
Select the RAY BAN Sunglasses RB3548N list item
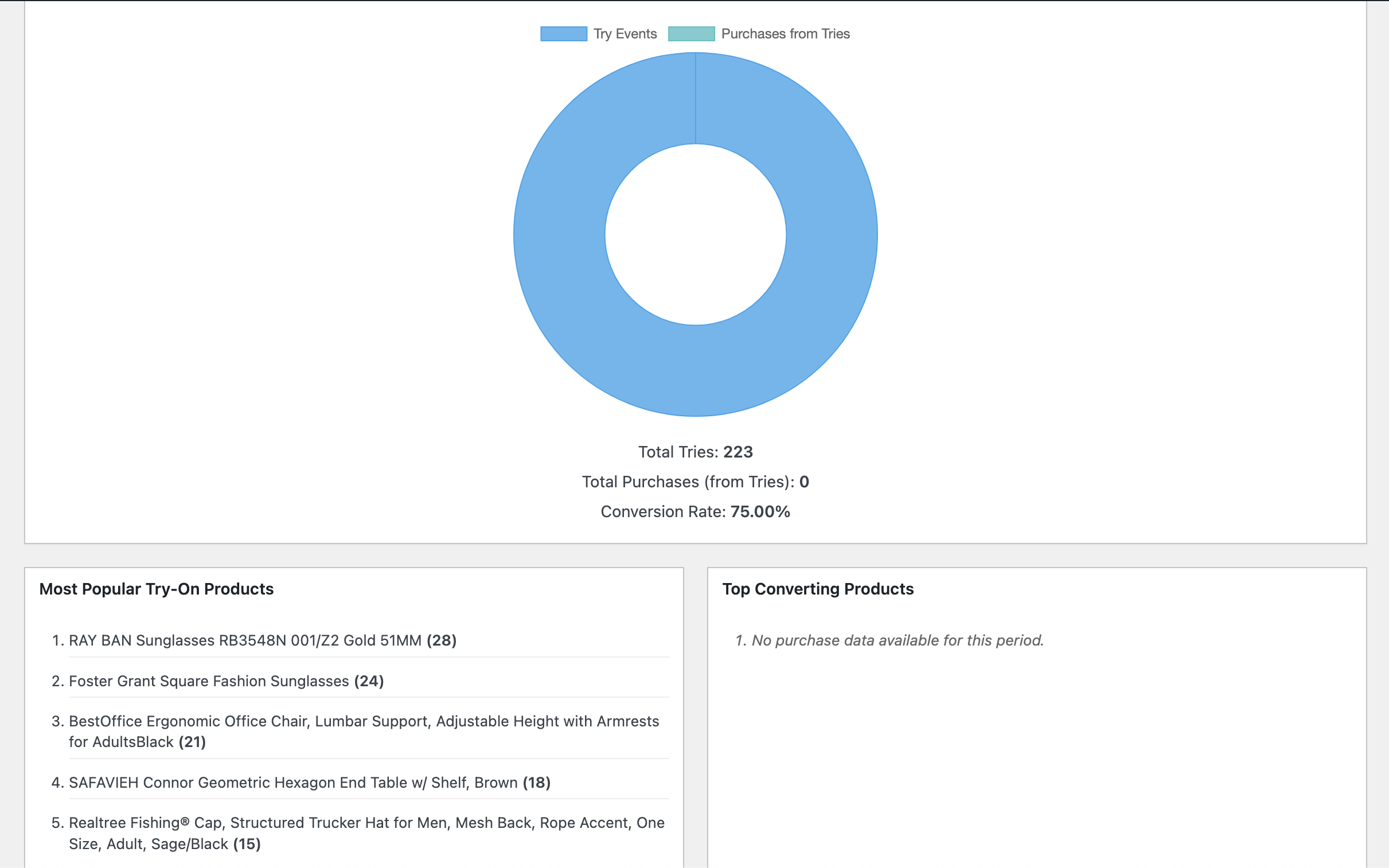pyautogui.click(x=245, y=640)
